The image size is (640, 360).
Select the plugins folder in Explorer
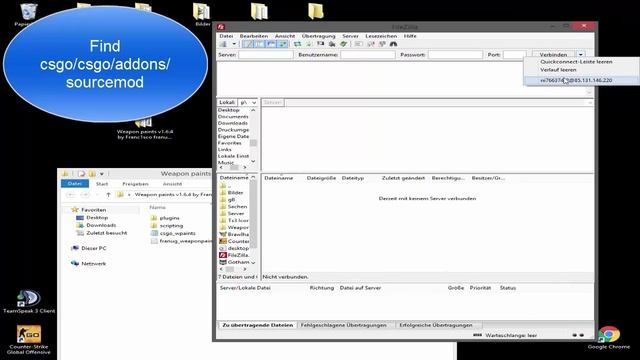(x=165, y=218)
